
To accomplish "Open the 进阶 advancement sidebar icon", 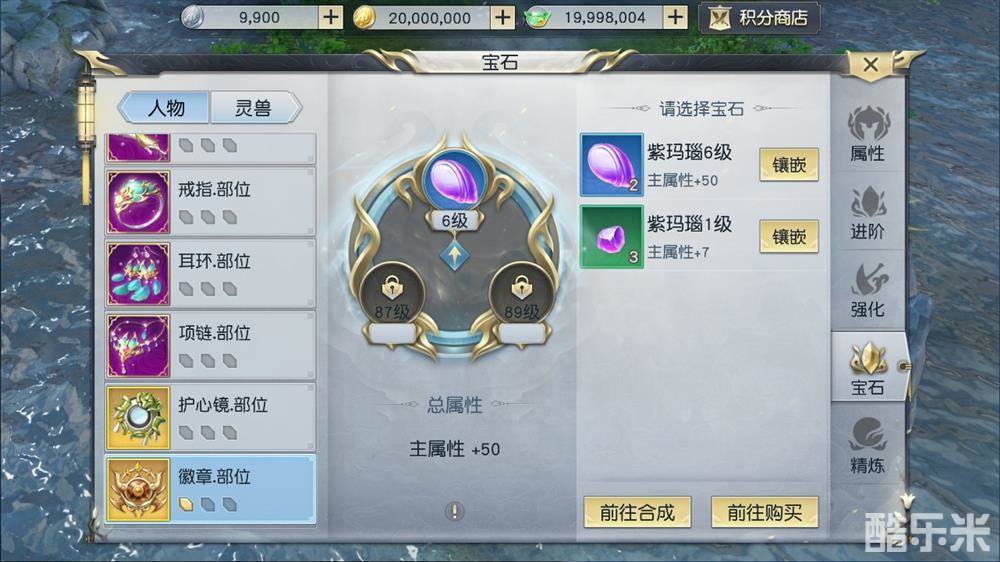I will pos(867,212).
